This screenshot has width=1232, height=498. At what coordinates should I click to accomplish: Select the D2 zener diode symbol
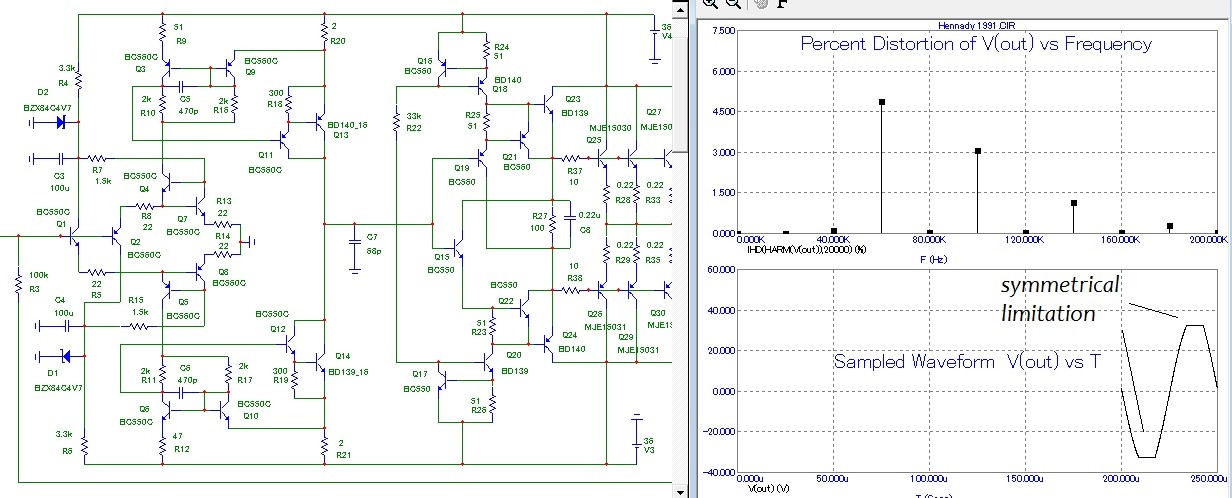[x=62, y=123]
